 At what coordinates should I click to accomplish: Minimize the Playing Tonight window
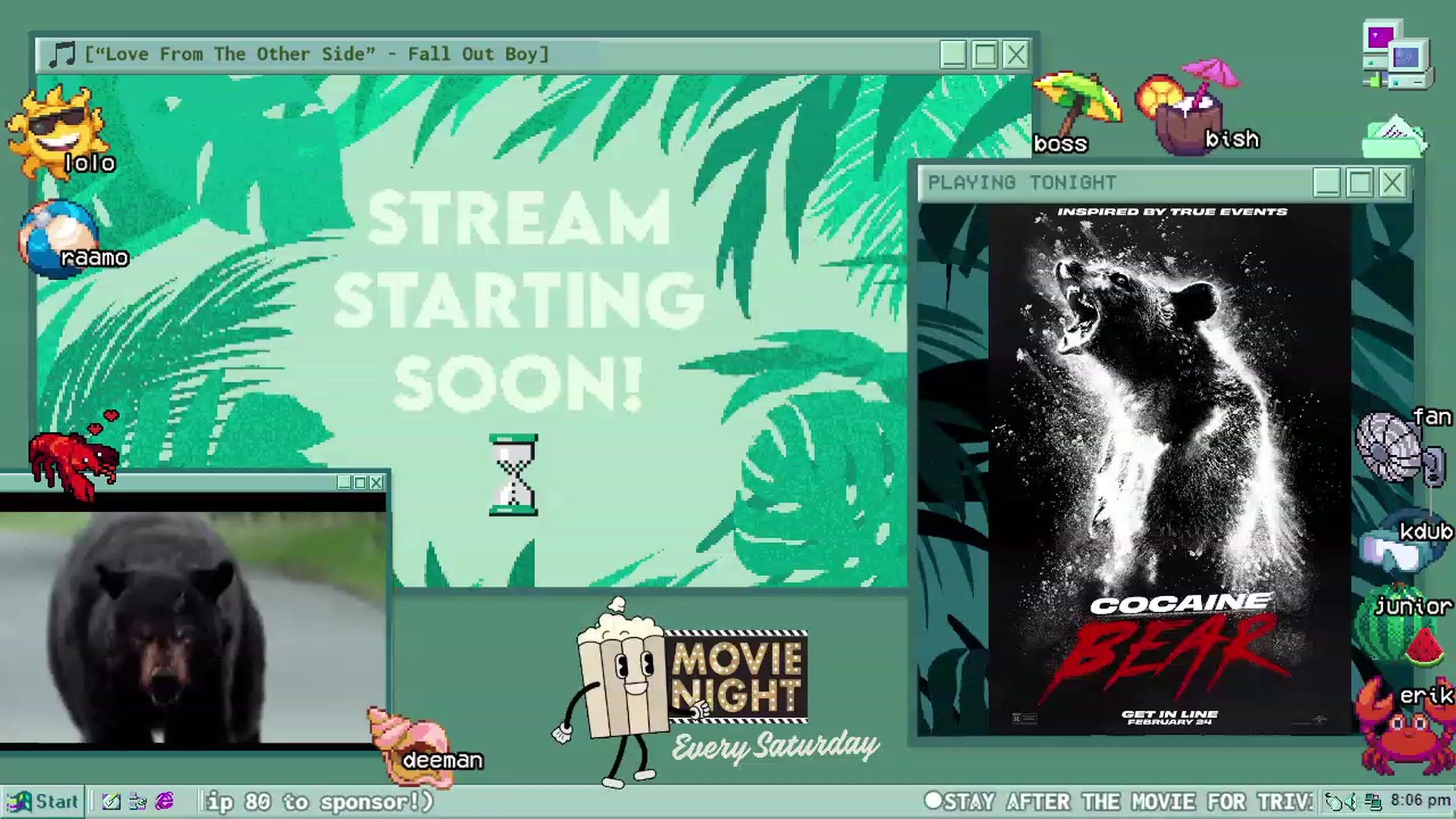1326,183
